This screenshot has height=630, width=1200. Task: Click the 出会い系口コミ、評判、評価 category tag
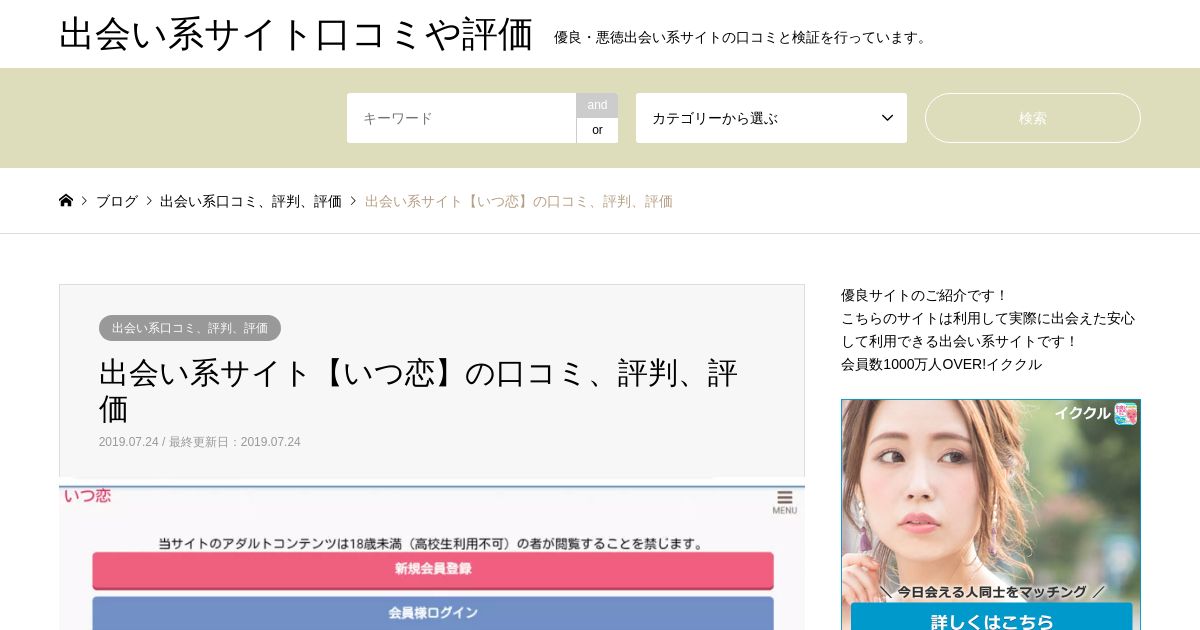pyautogui.click(x=190, y=328)
